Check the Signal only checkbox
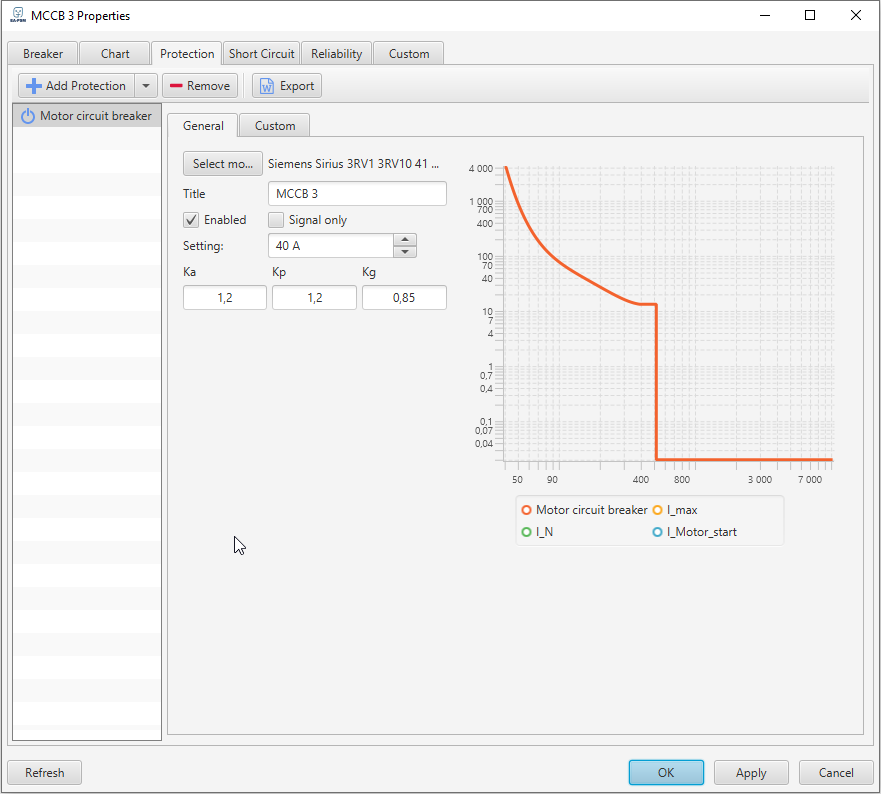This screenshot has width=881, height=794. pyautogui.click(x=276, y=220)
